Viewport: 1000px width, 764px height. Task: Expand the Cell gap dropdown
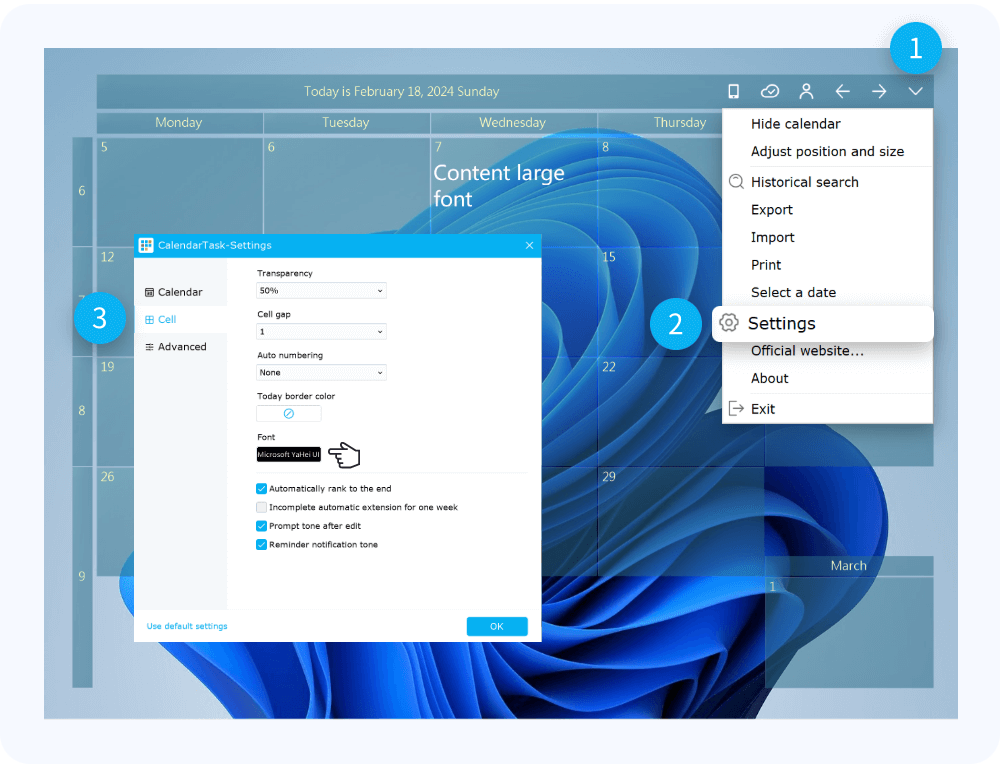click(321, 332)
